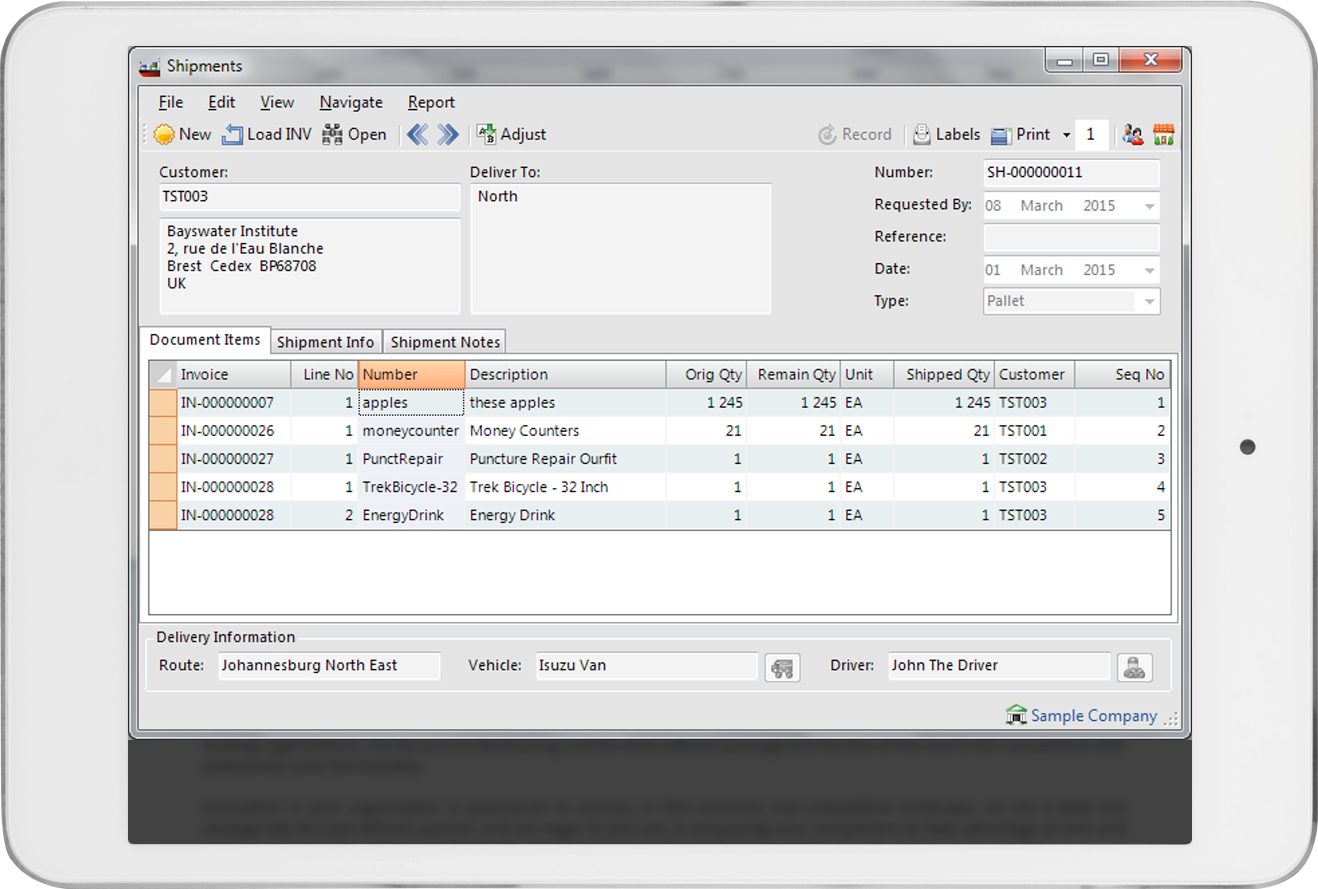Viewport: 1318px width, 889px height.
Task: Open the Date field dropdown
Action: click(x=1149, y=270)
